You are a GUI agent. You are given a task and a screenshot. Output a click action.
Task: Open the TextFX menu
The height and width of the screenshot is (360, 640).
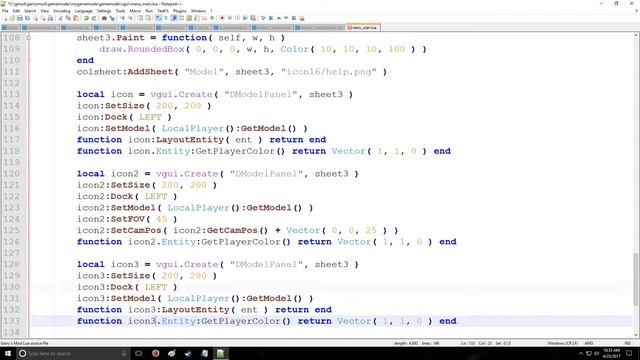pyautogui.click(x=163, y=11)
